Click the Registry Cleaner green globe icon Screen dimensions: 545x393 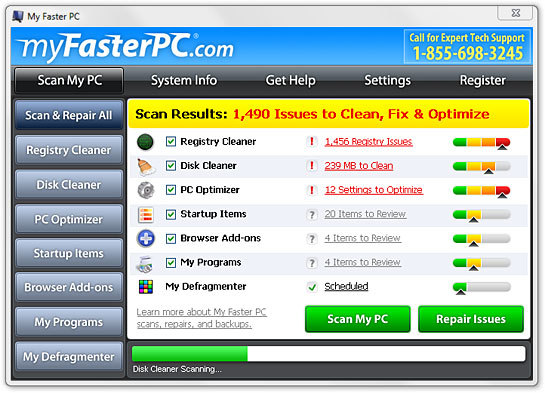pyautogui.click(x=145, y=142)
